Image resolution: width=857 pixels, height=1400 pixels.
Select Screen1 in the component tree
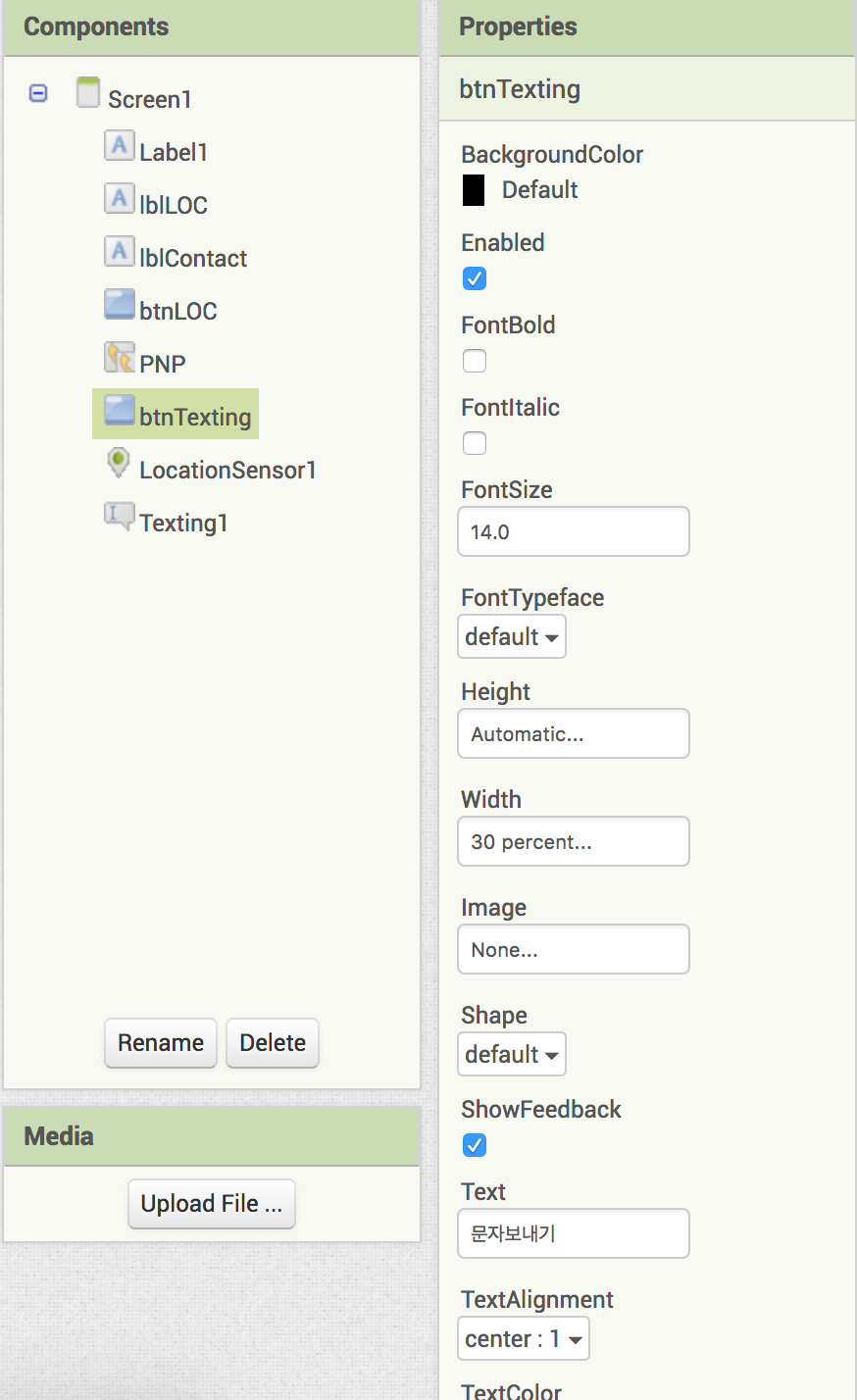tap(149, 99)
